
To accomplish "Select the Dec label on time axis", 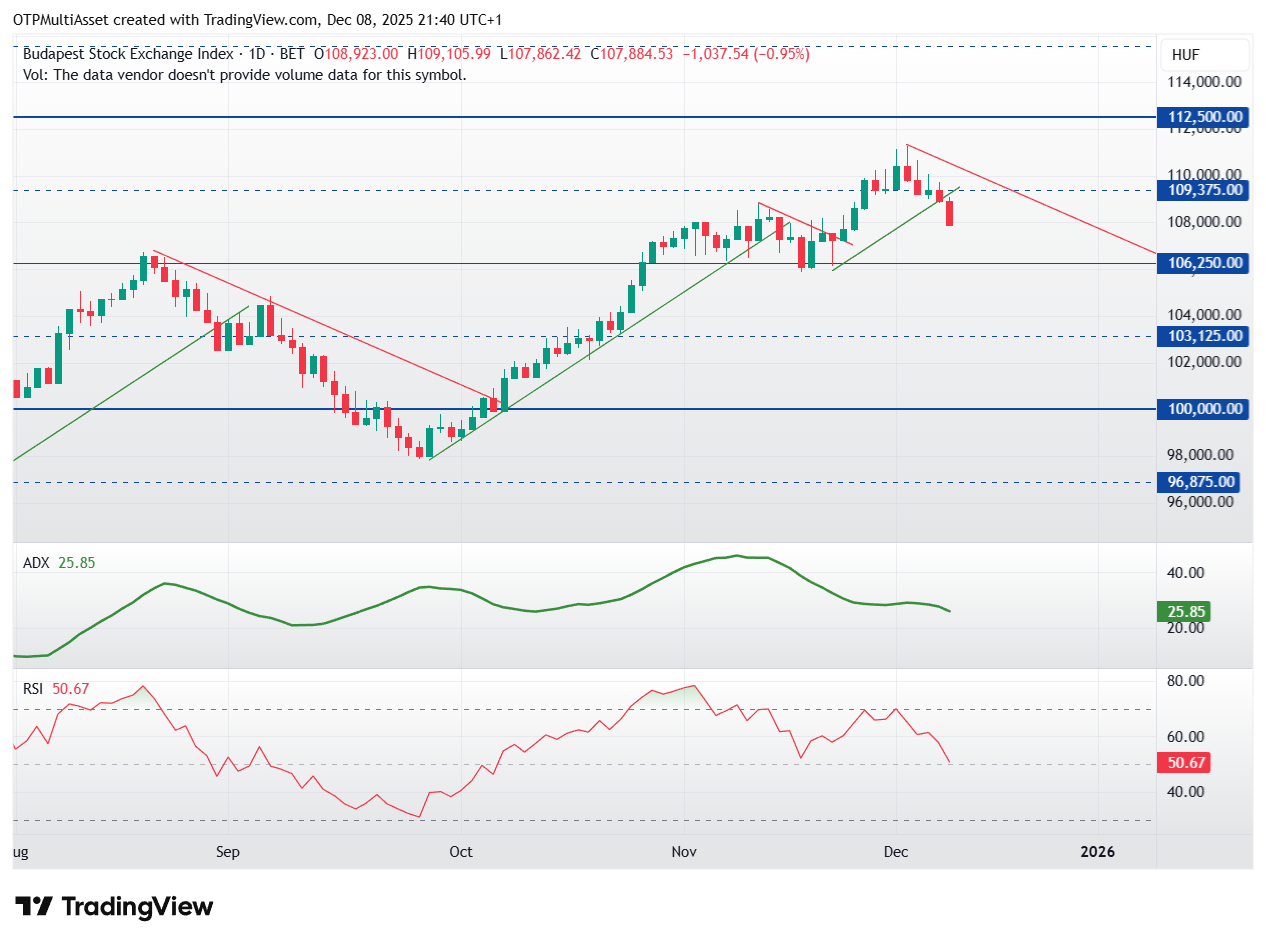I will 897,852.
